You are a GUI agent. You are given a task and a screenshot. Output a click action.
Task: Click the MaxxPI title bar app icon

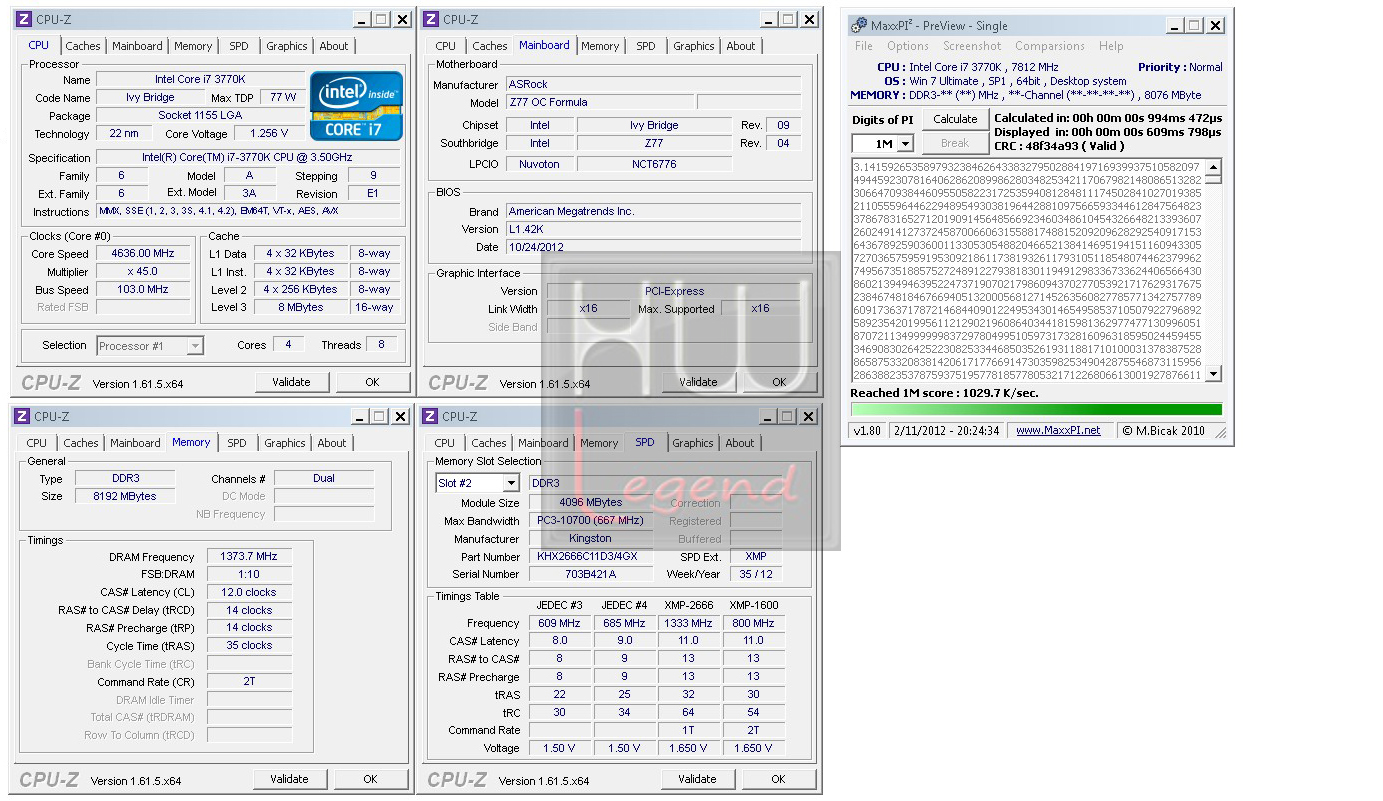click(x=858, y=25)
